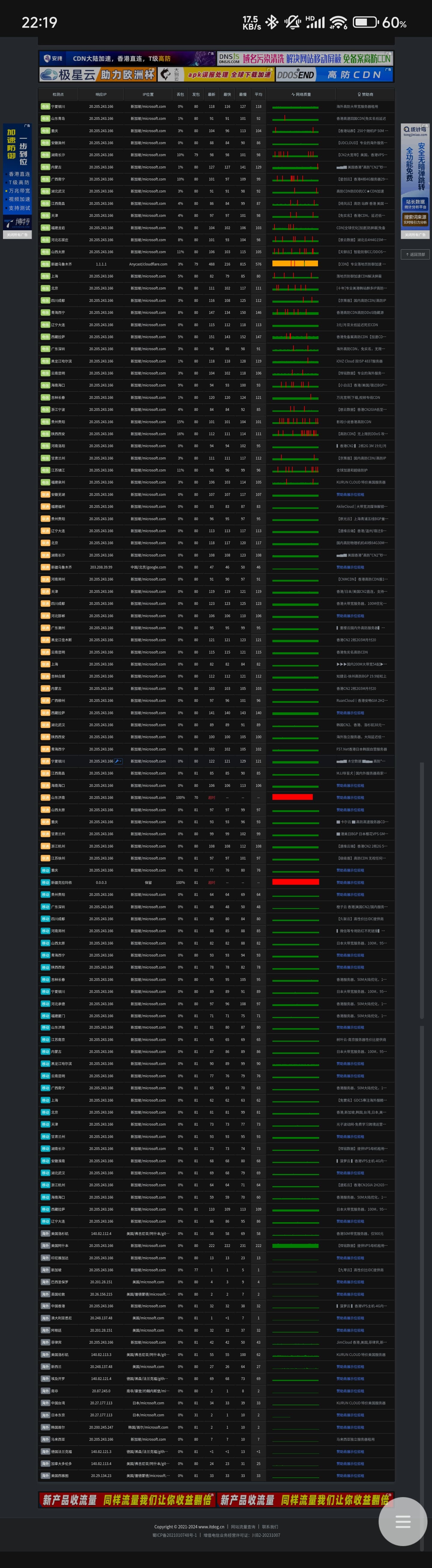This screenshot has height=1568, width=432.
Task: Open the 网站流量查询 footer link
Action: (x=243, y=1527)
